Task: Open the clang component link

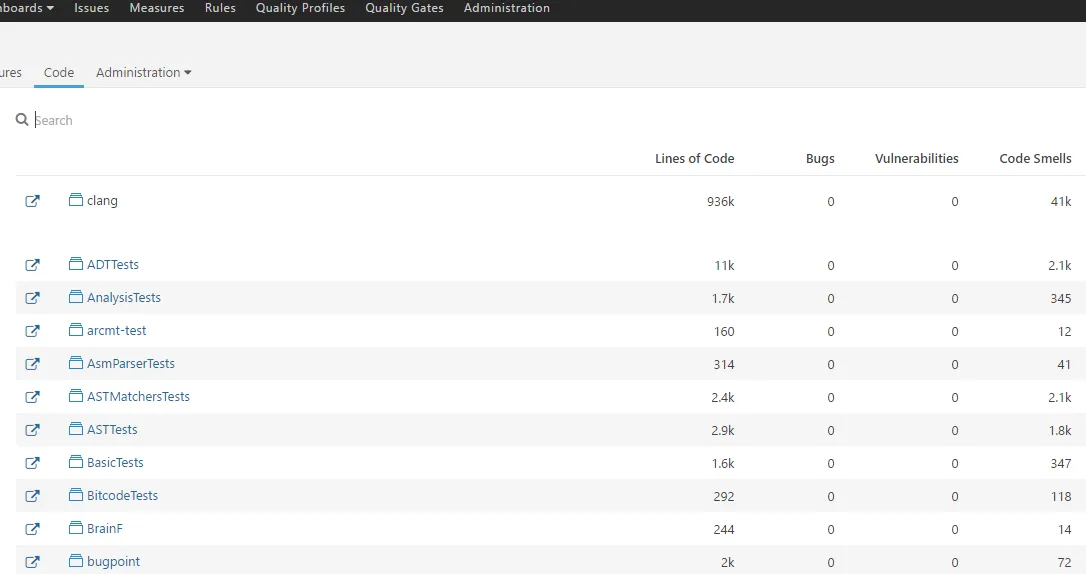Action: (x=103, y=201)
